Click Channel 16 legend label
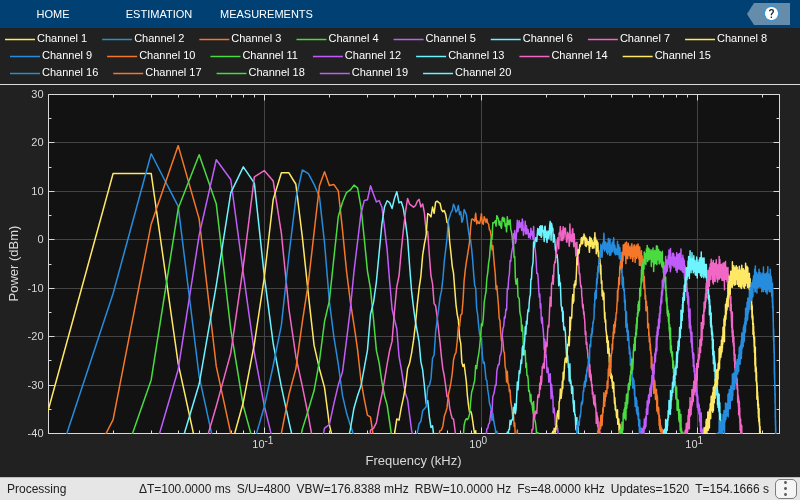 [x=70, y=72]
